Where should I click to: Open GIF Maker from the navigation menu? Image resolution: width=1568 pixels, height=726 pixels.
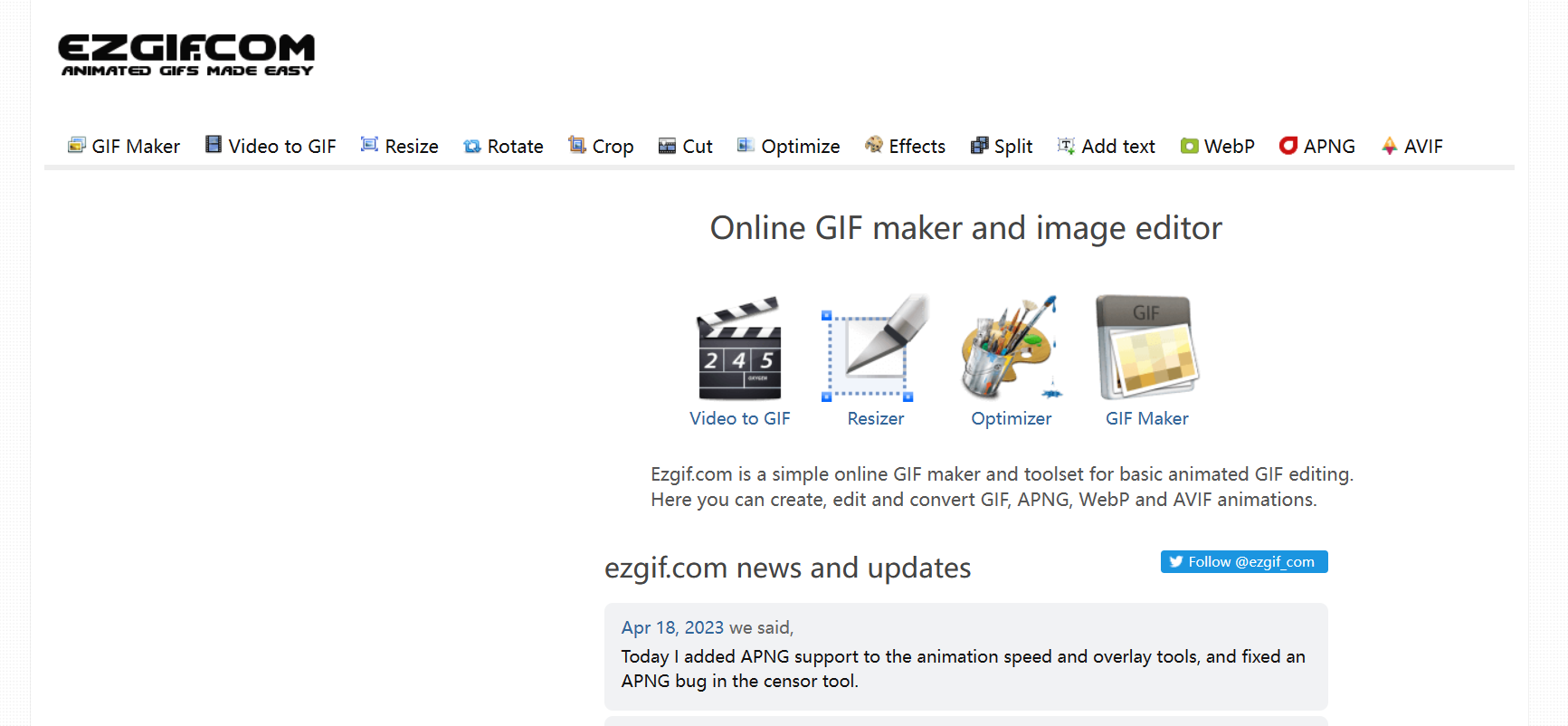(124, 147)
